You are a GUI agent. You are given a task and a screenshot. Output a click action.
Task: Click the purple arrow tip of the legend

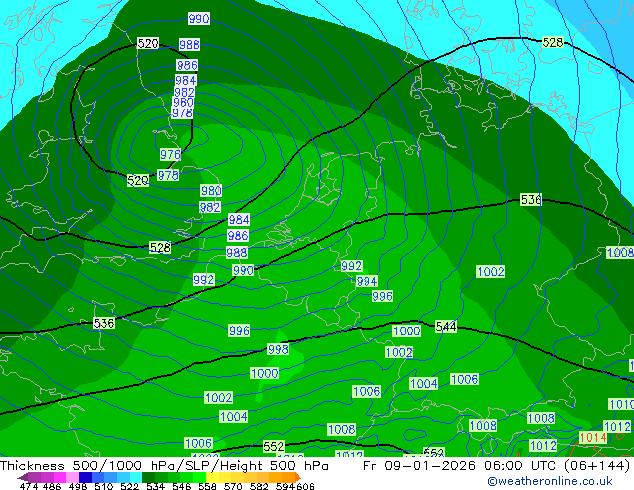click(x=22, y=477)
